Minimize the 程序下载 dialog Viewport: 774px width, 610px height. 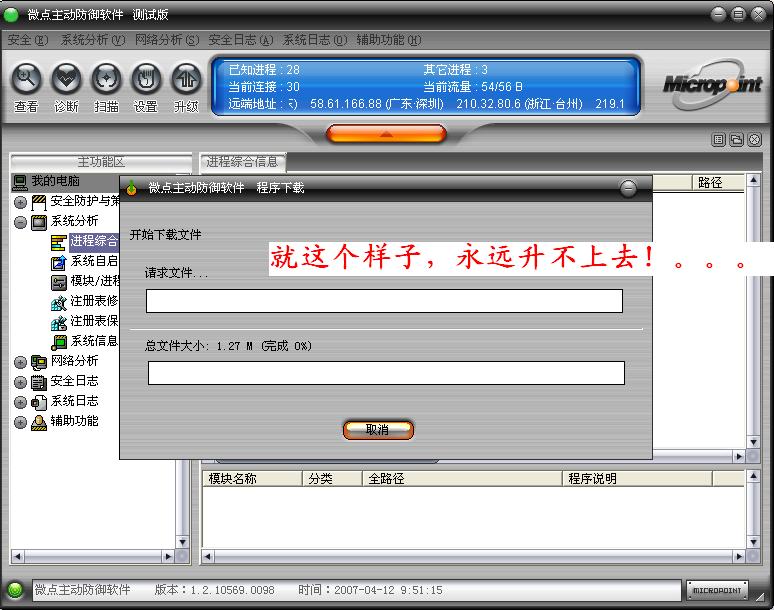click(x=628, y=188)
